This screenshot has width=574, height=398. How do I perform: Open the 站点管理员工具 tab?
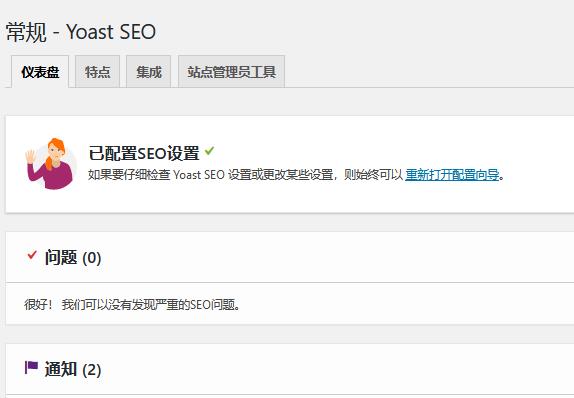[x=231, y=72]
